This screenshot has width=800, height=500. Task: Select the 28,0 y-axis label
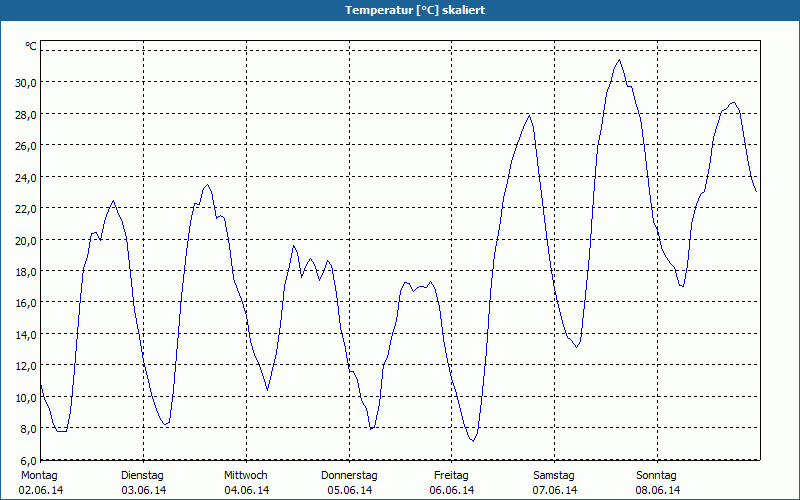click(x=25, y=114)
